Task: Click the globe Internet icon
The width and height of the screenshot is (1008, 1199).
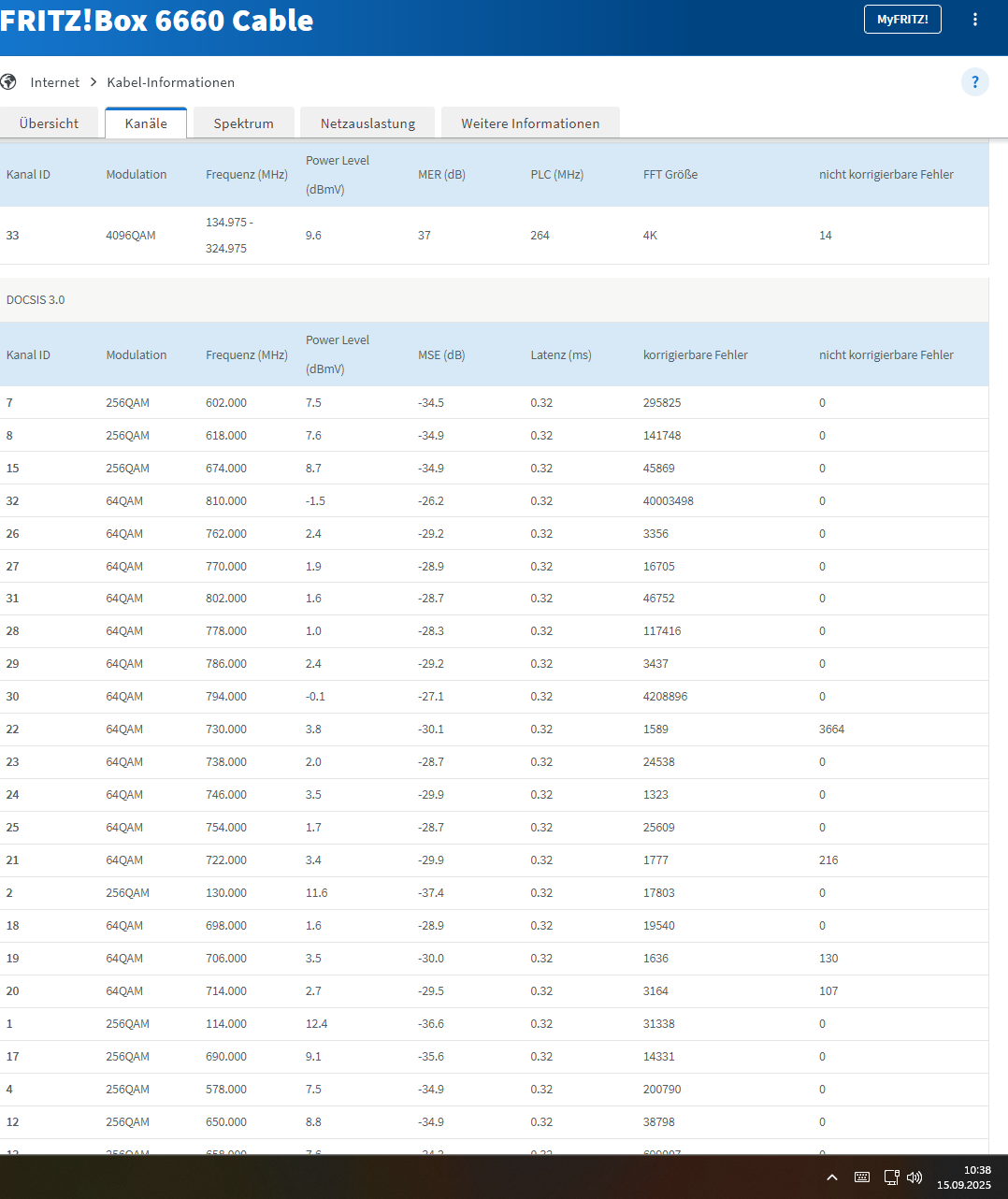Action: pos(8,82)
